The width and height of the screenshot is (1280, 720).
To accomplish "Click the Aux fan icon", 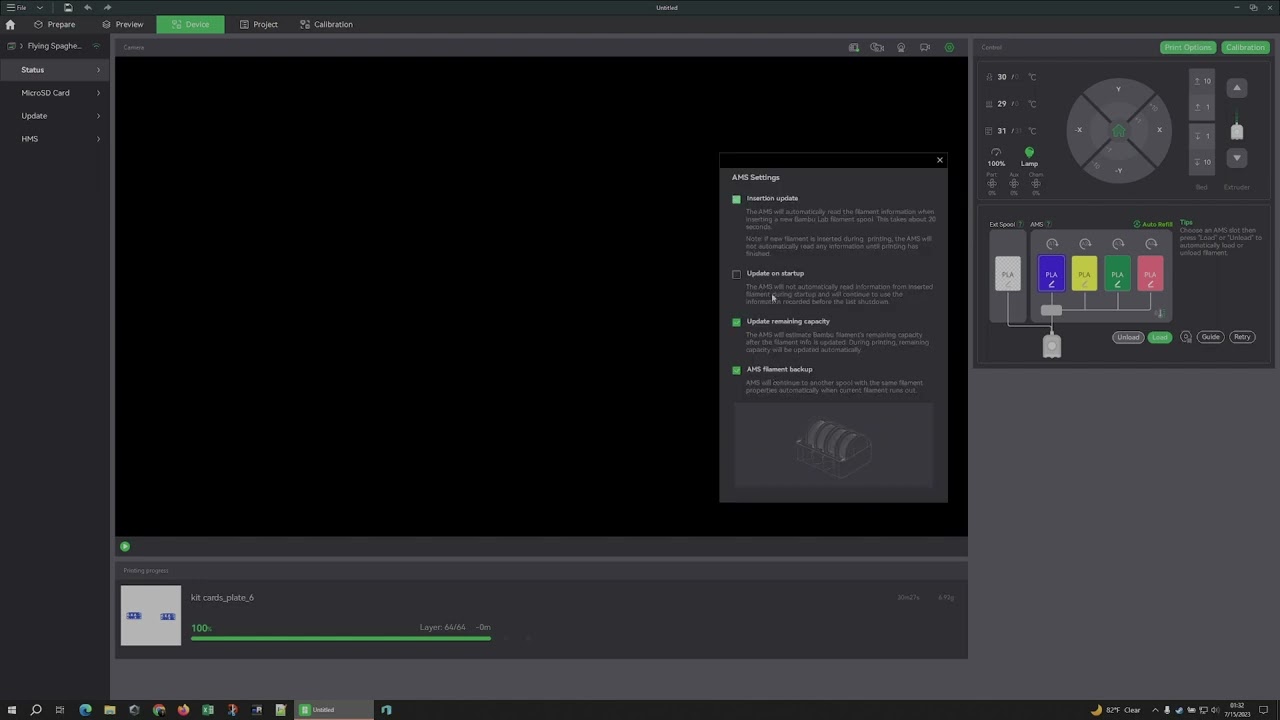I will pyautogui.click(x=1014, y=183).
